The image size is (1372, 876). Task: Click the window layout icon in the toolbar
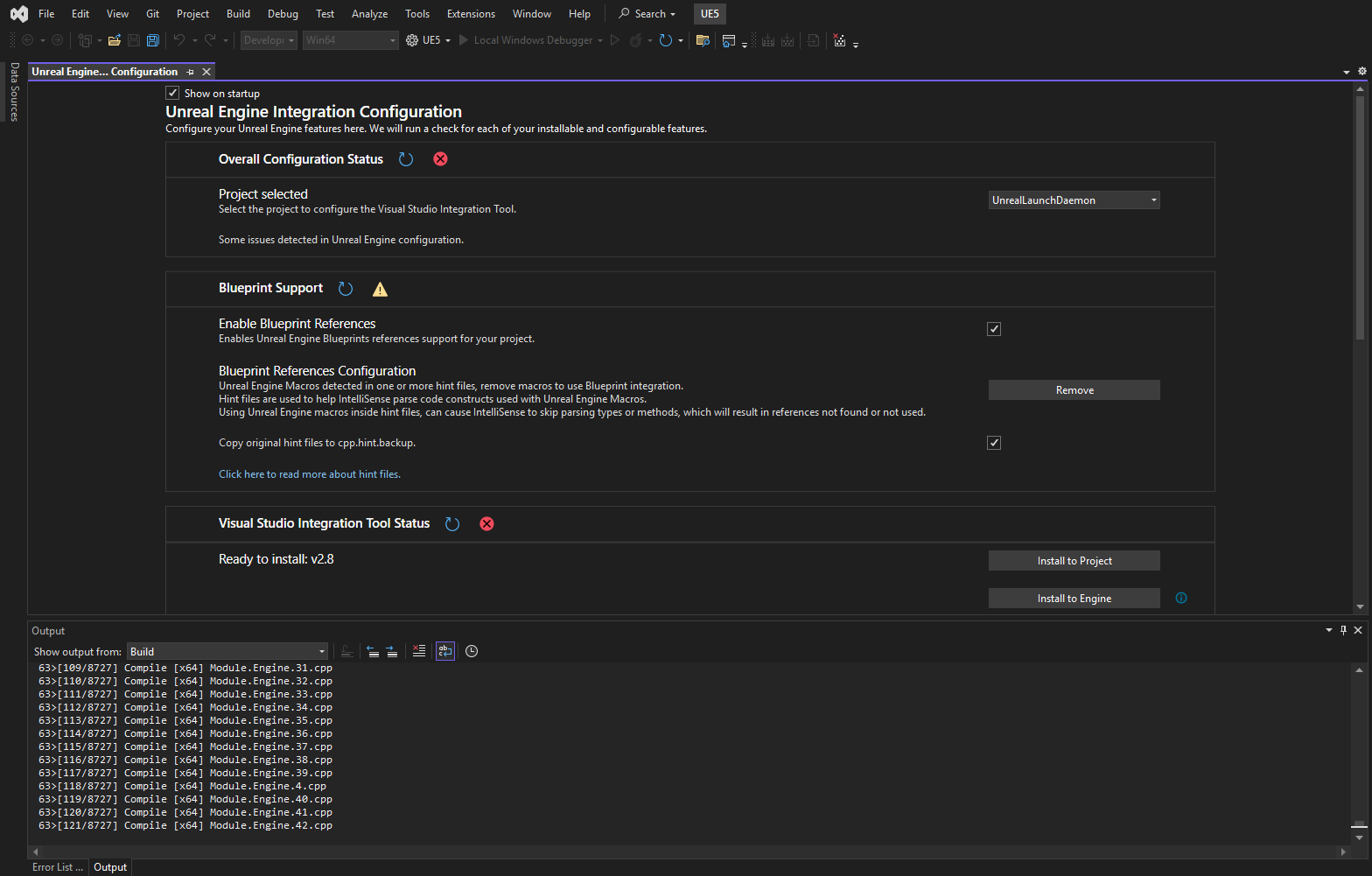point(728,40)
